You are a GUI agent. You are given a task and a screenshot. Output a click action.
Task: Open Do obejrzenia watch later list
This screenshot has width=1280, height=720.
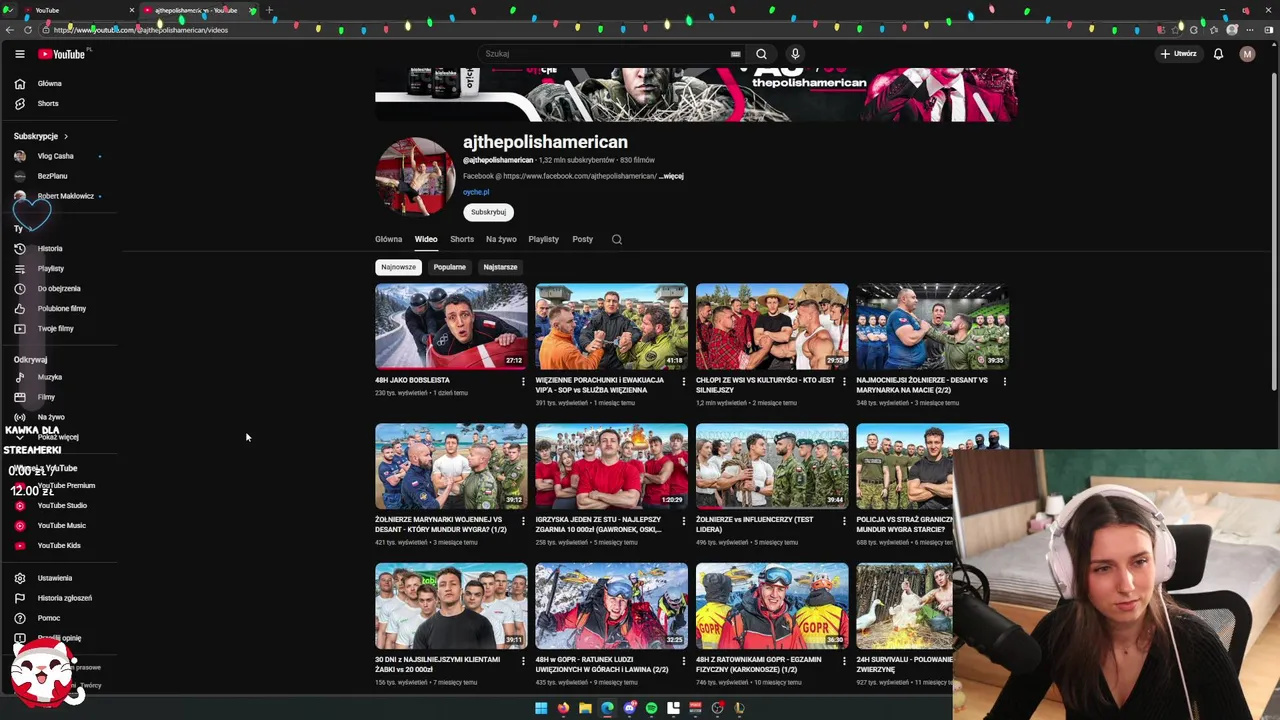[58, 288]
